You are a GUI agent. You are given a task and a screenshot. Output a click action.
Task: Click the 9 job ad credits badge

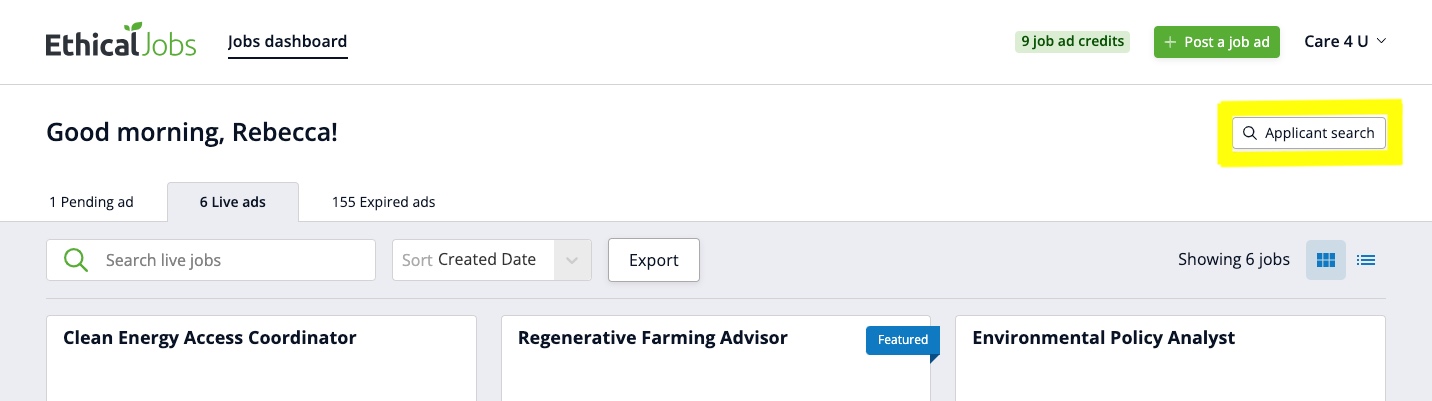(1072, 42)
